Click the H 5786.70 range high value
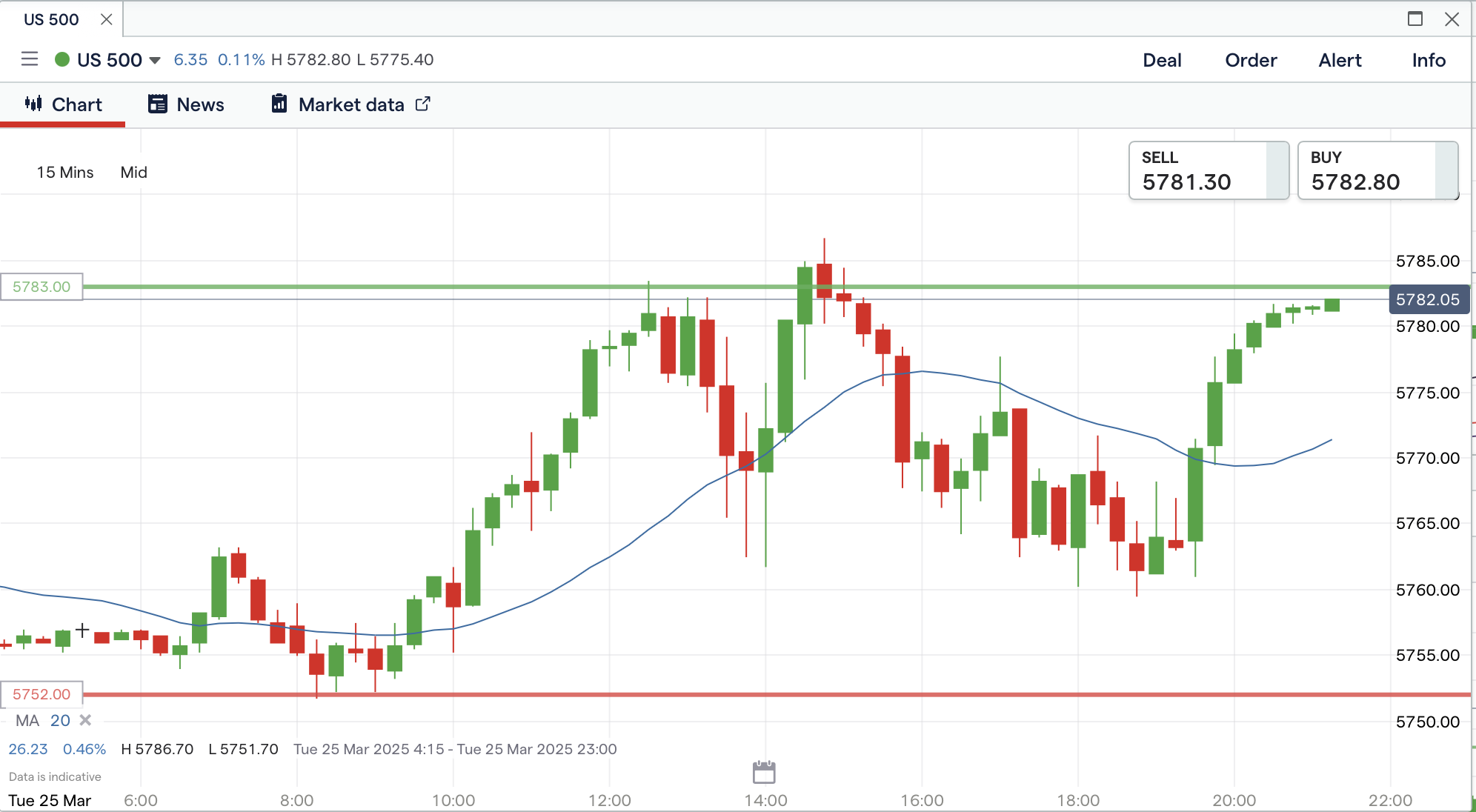The image size is (1476, 812). (x=157, y=749)
